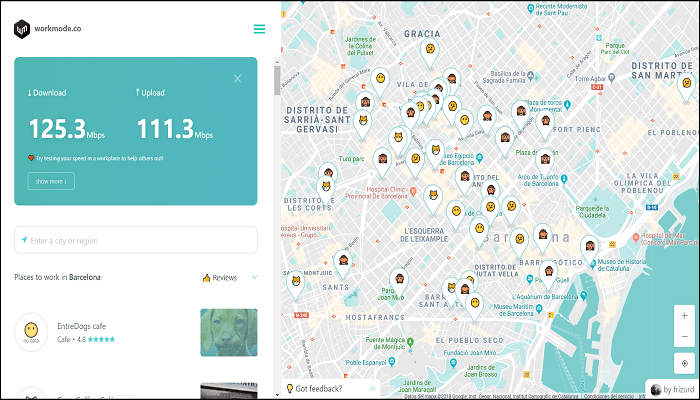
Task: Click the EntreDogs cafe dog thumbnail
Action: point(228,332)
